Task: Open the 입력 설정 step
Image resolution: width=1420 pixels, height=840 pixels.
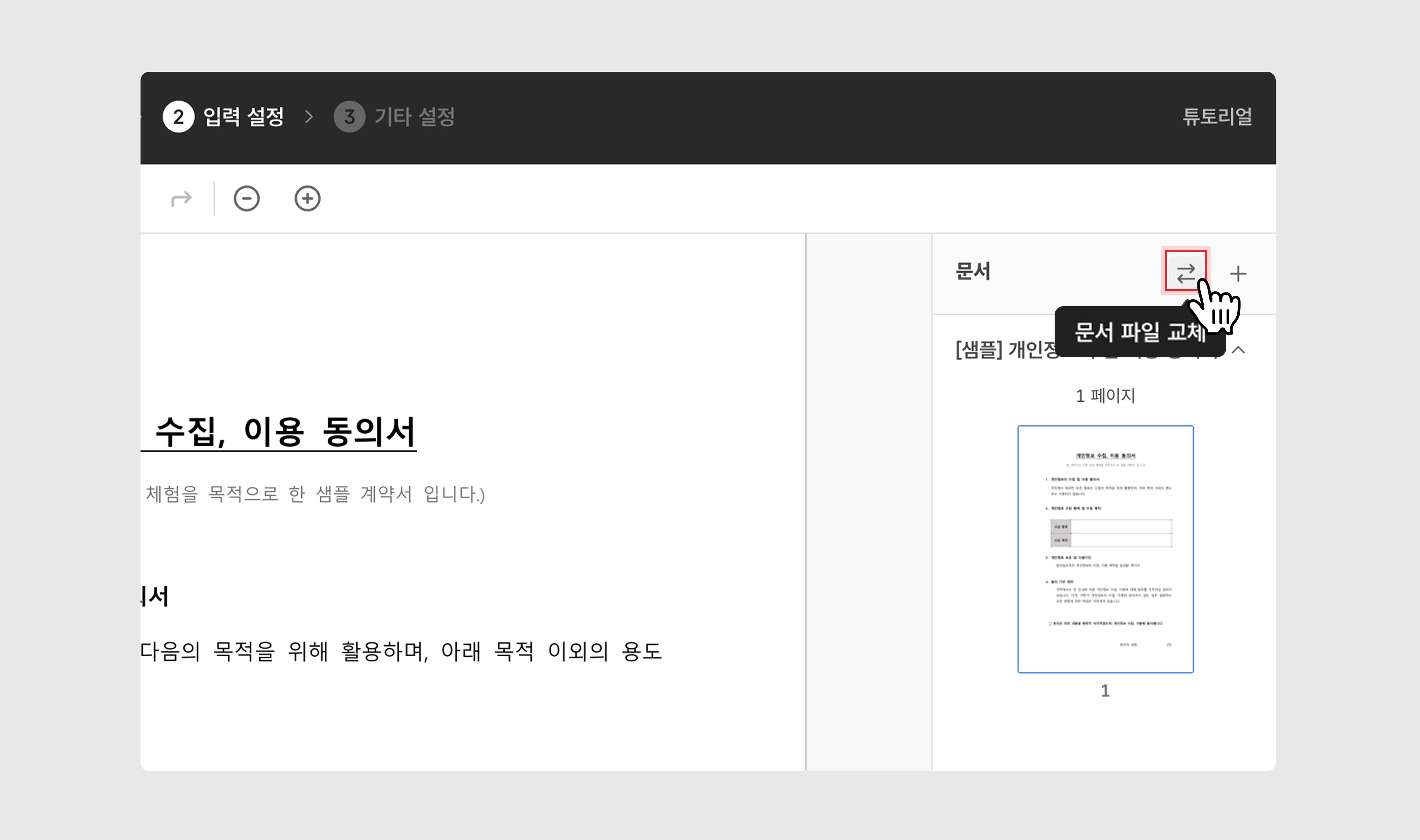Action: pyautogui.click(x=243, y=117)
